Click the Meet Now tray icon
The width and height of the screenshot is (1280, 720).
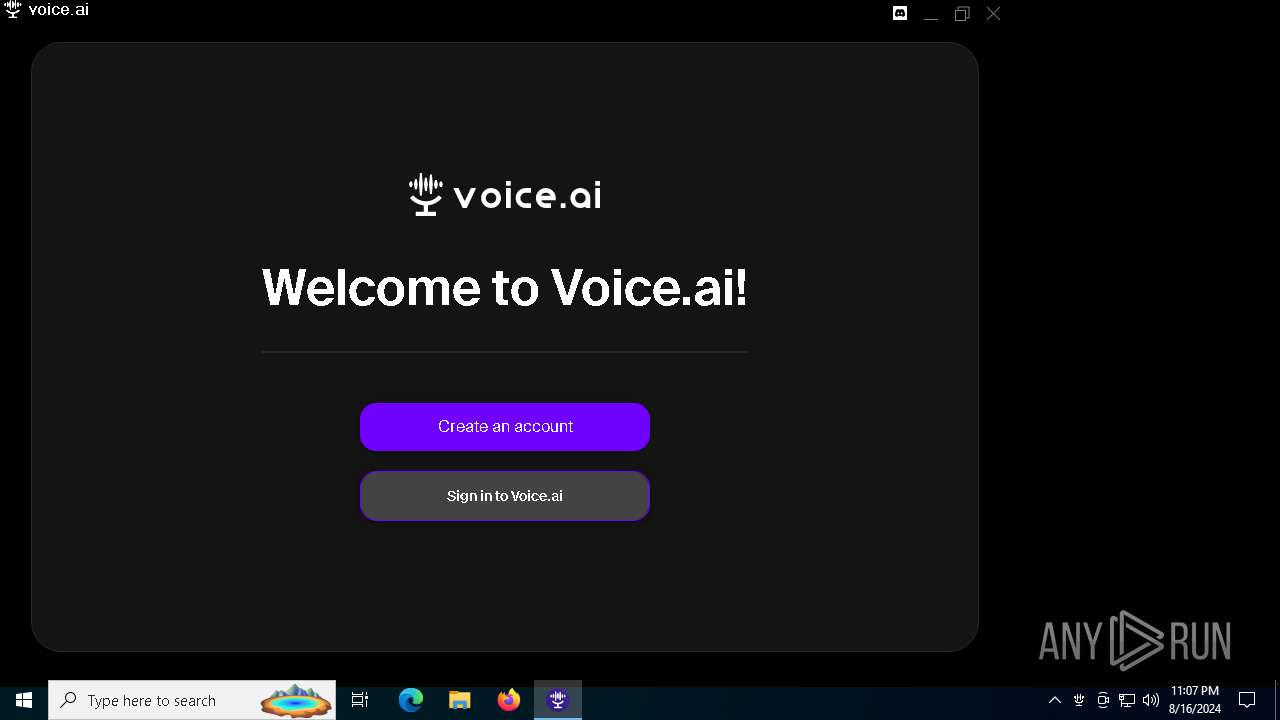[1103, 700]
